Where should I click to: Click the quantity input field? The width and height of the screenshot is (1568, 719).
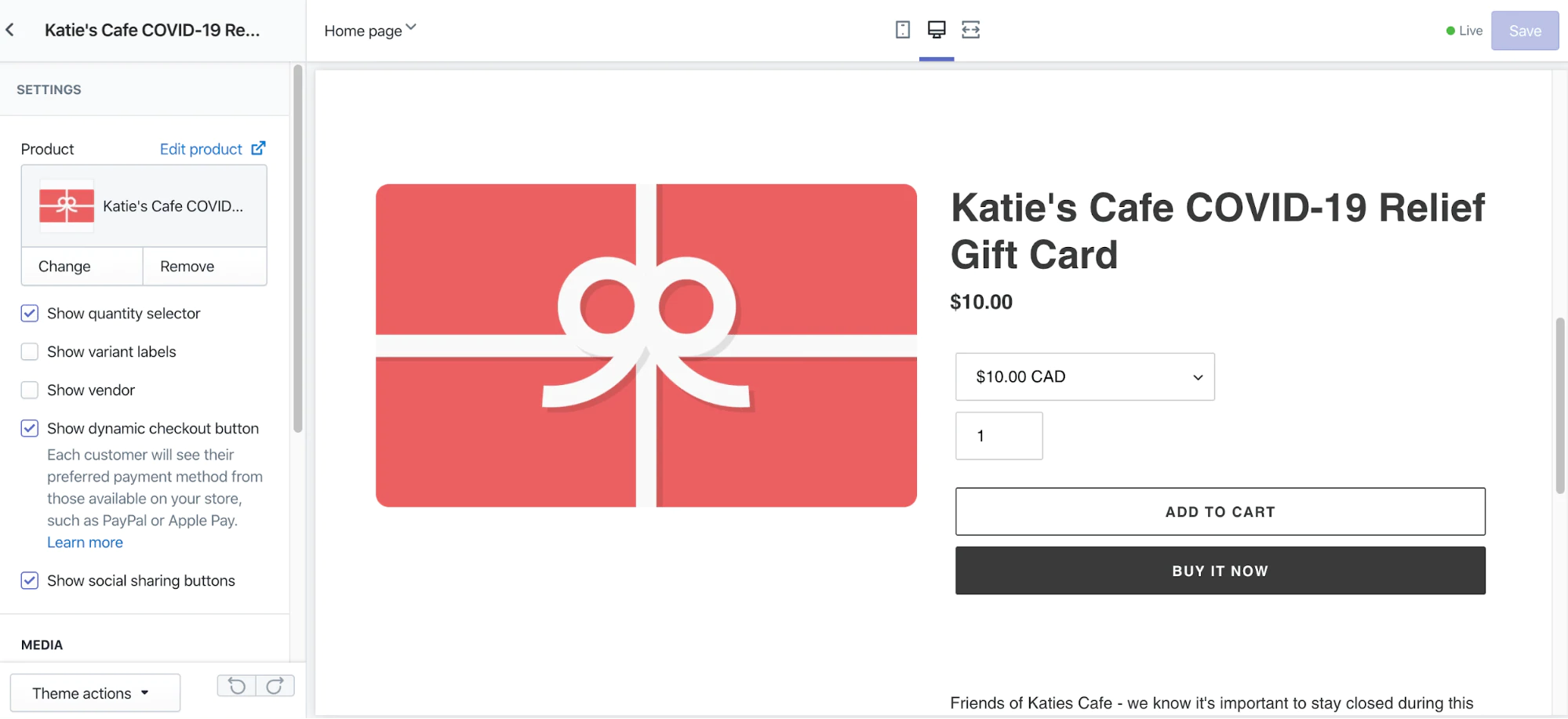click(999, 436)
